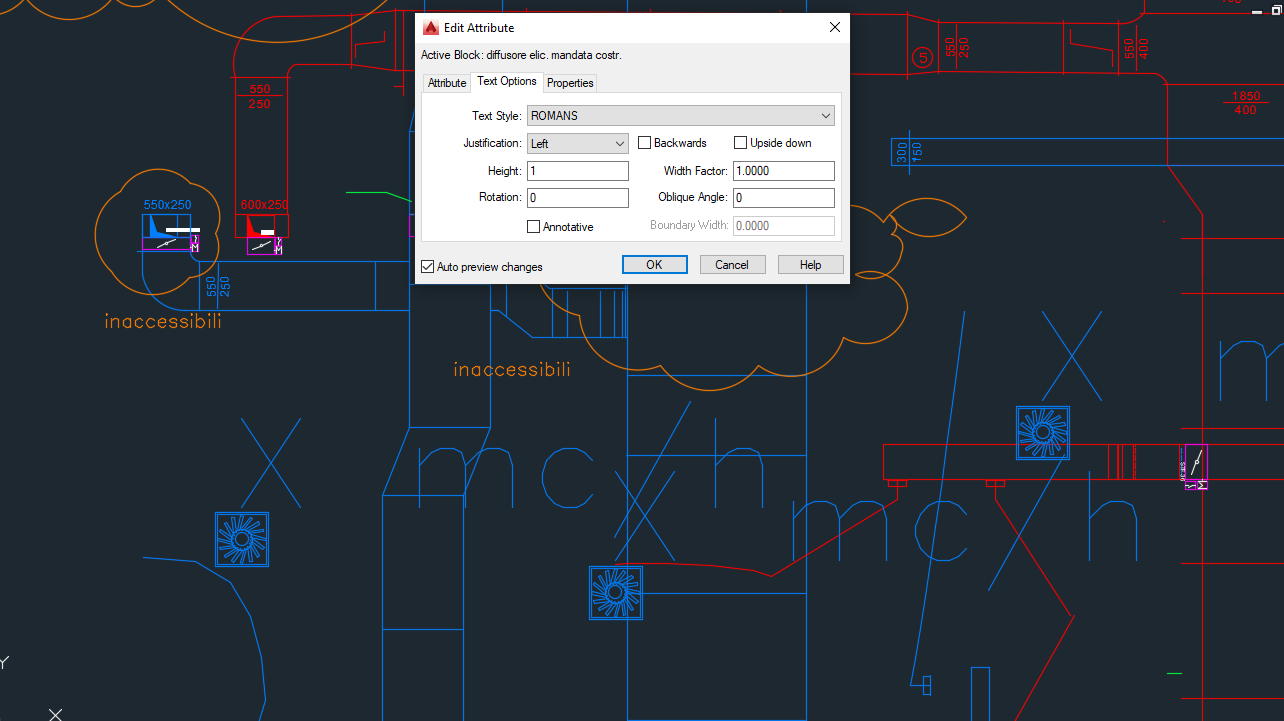Confirm changes with the OK button

tap(654, 264)
